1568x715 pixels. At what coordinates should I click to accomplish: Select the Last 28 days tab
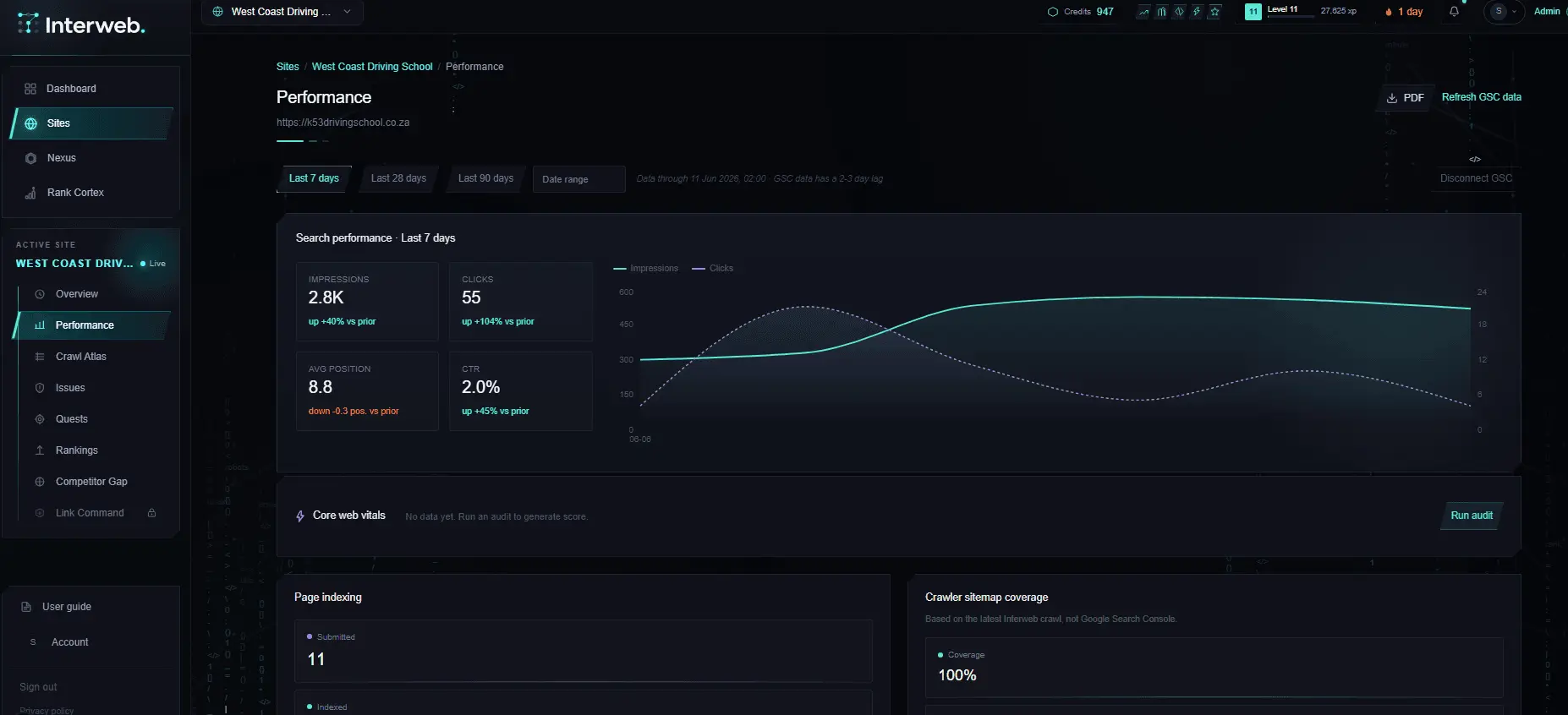coord(398,178)
